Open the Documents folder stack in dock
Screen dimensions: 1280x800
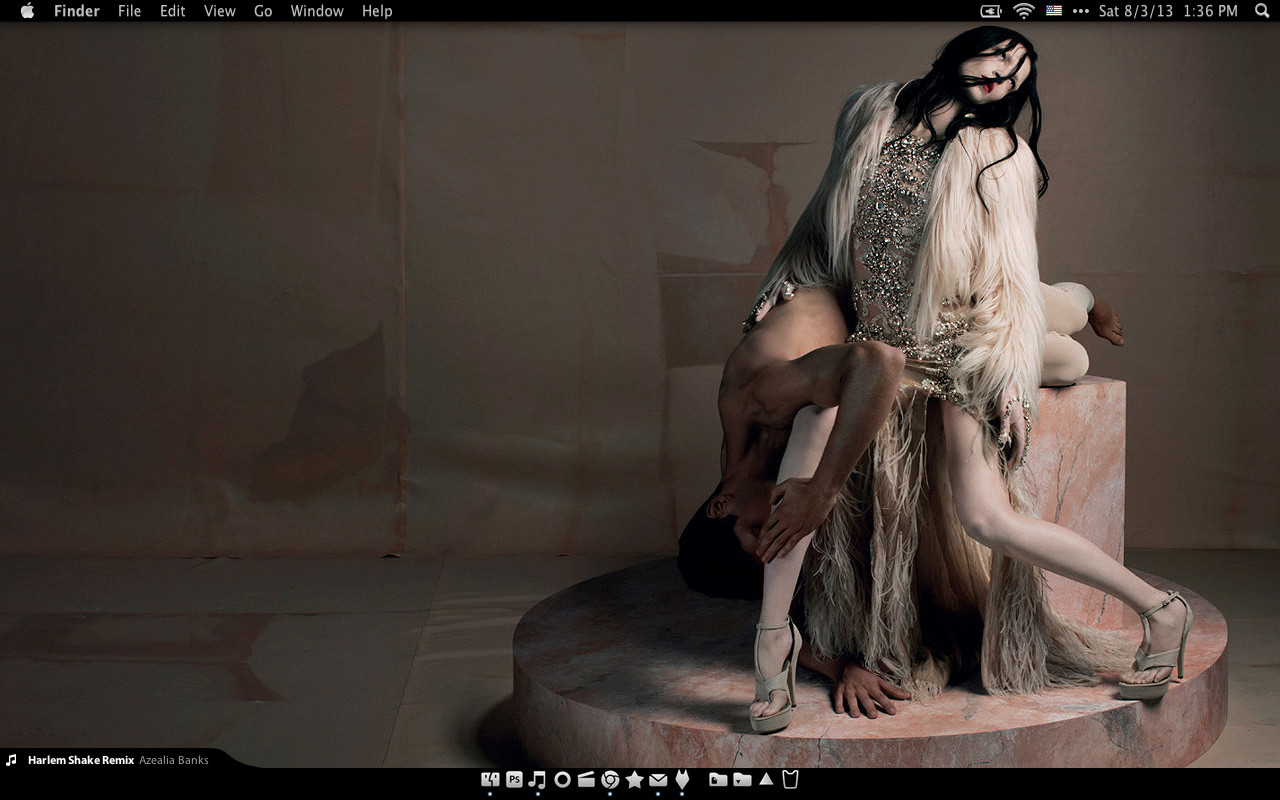coord(718,780)
